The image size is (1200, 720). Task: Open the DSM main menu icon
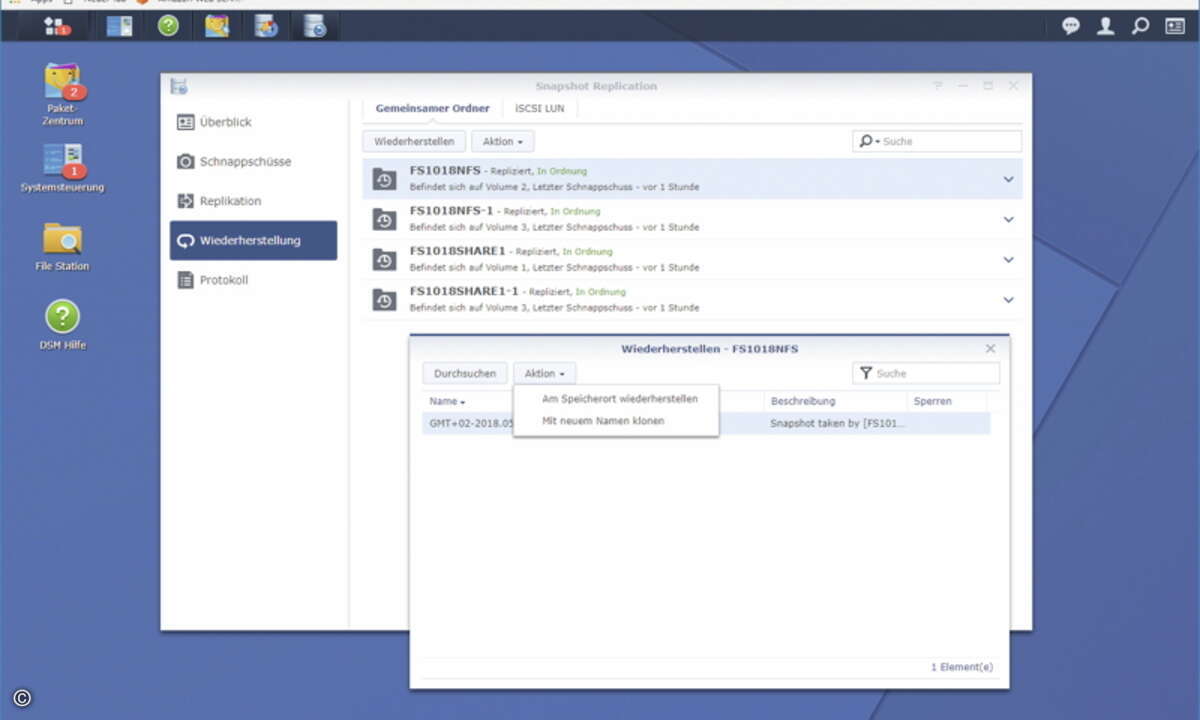coord(59,26)
